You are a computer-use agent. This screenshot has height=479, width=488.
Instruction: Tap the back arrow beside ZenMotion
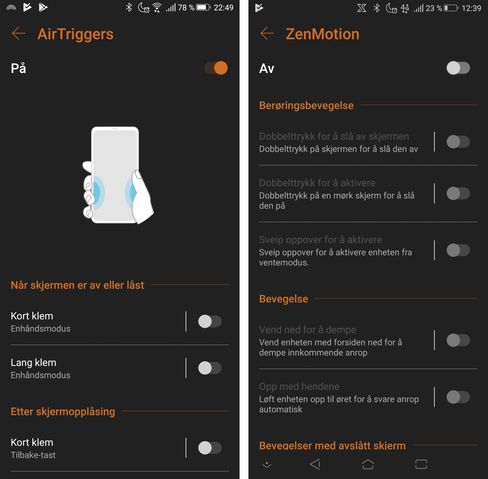pos(267,34)
